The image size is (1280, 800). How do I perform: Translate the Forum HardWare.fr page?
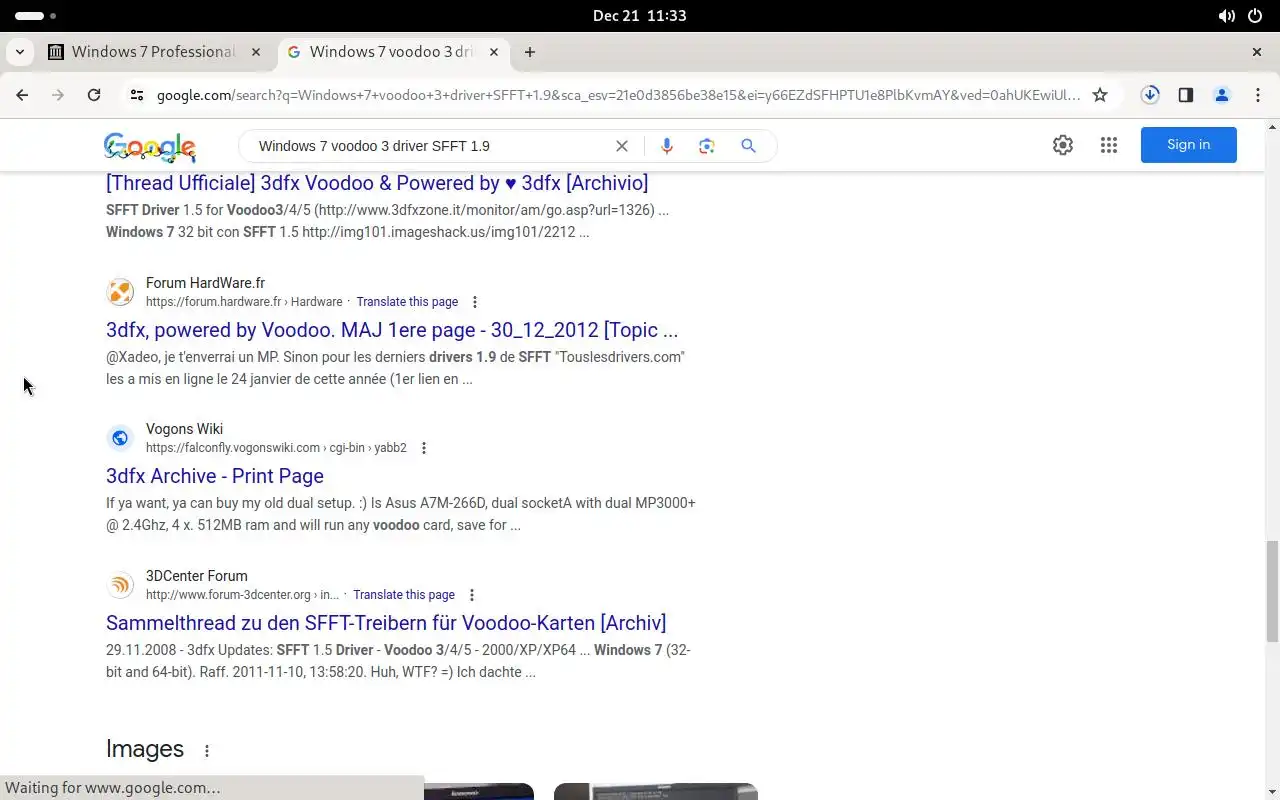click(407, 302)
